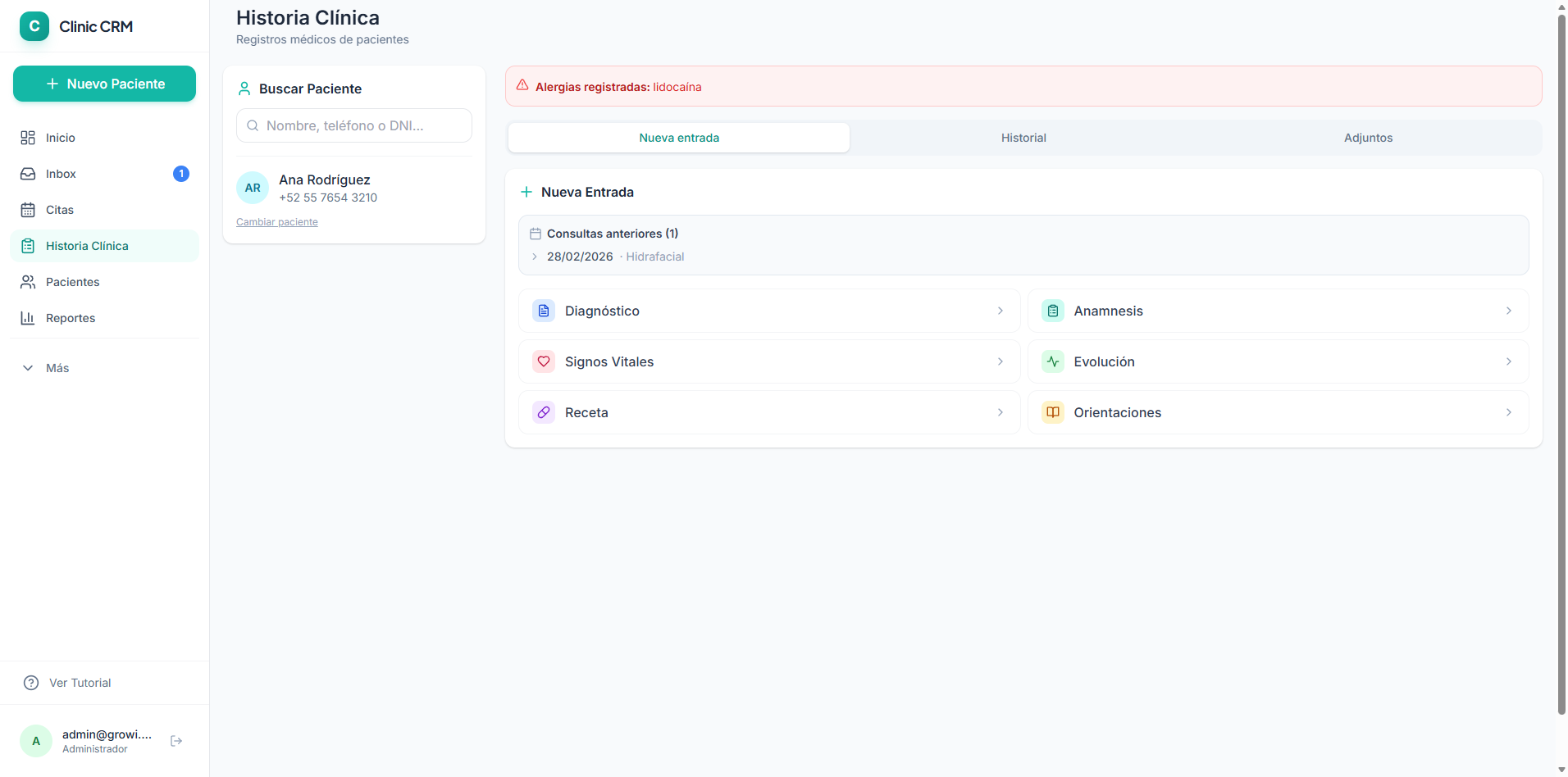Open Inicio dashboard icon in sidebar
This screenshot has width=1568, height=777.
pos(28,138)
